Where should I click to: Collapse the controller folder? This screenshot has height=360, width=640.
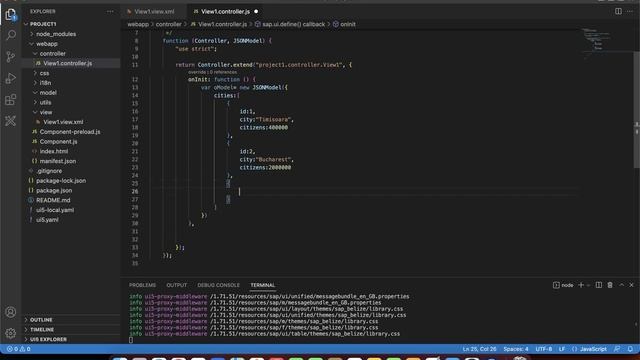pyautogui.click(x=52, y=53)
